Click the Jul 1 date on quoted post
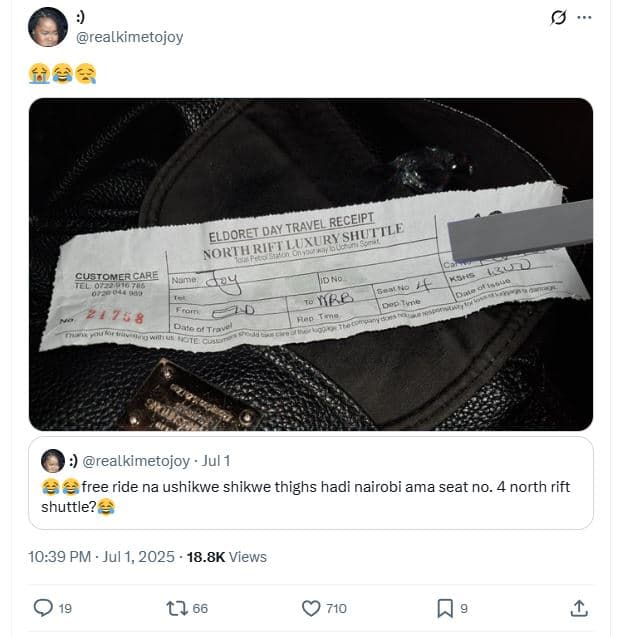Viewport: 623px width, 637px height. point(216,461)
